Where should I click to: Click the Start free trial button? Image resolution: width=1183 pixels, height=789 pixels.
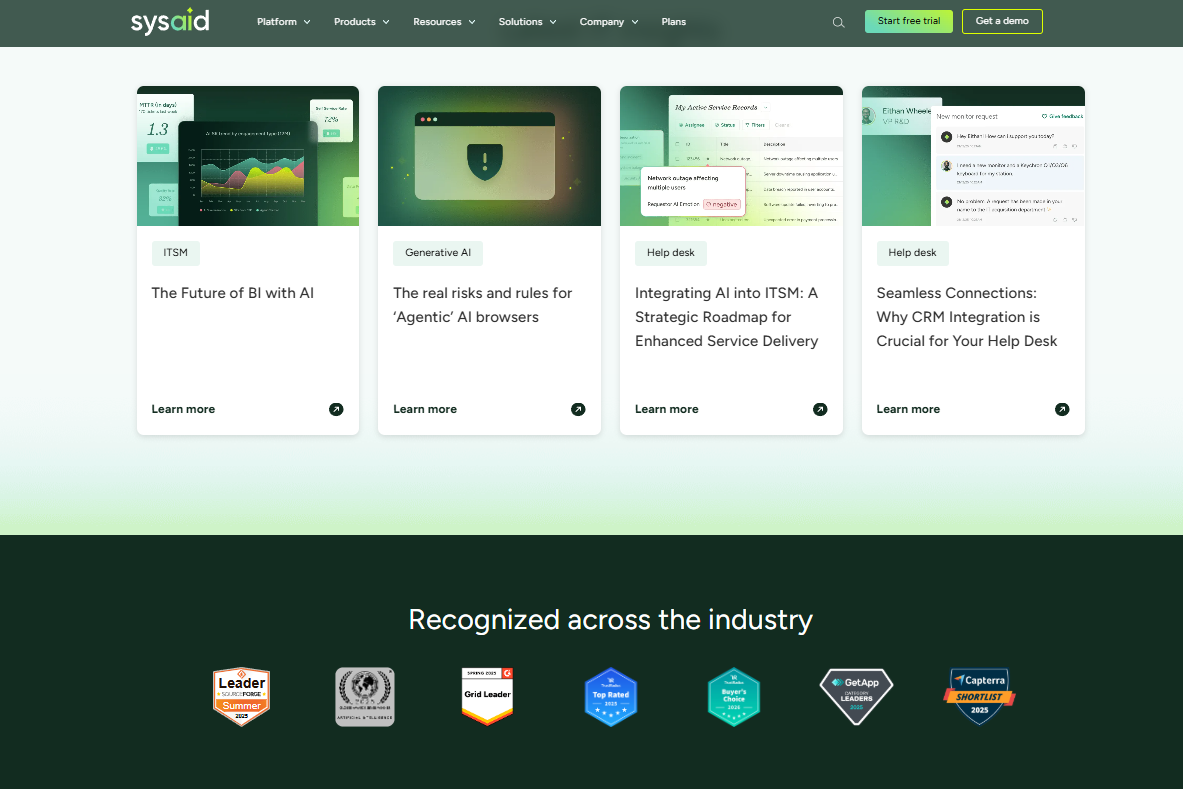tap(908, 20)
